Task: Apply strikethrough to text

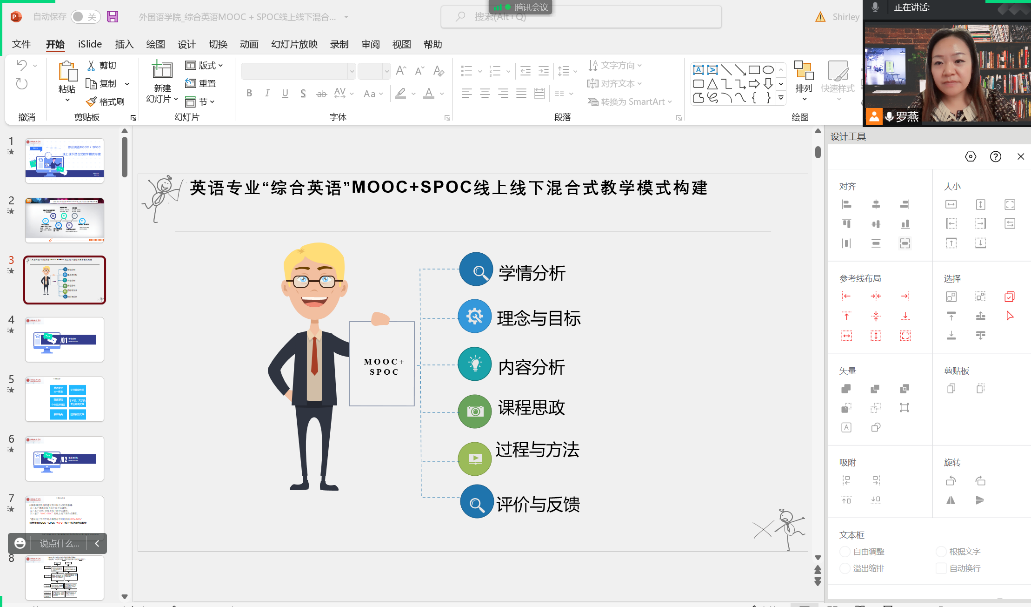Action: pos(322,93)
